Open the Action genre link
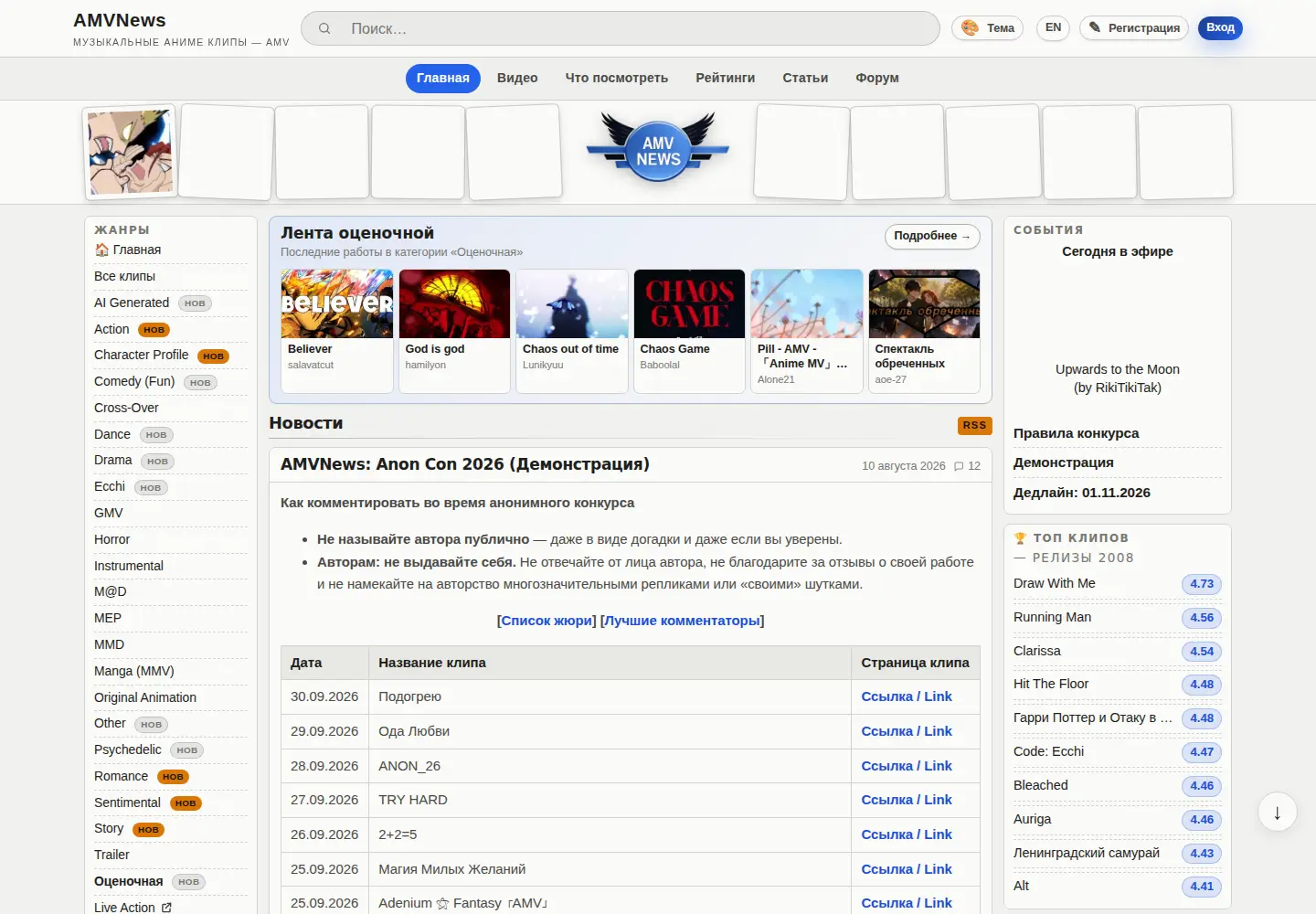1316x914 pixels. [111, 329]
